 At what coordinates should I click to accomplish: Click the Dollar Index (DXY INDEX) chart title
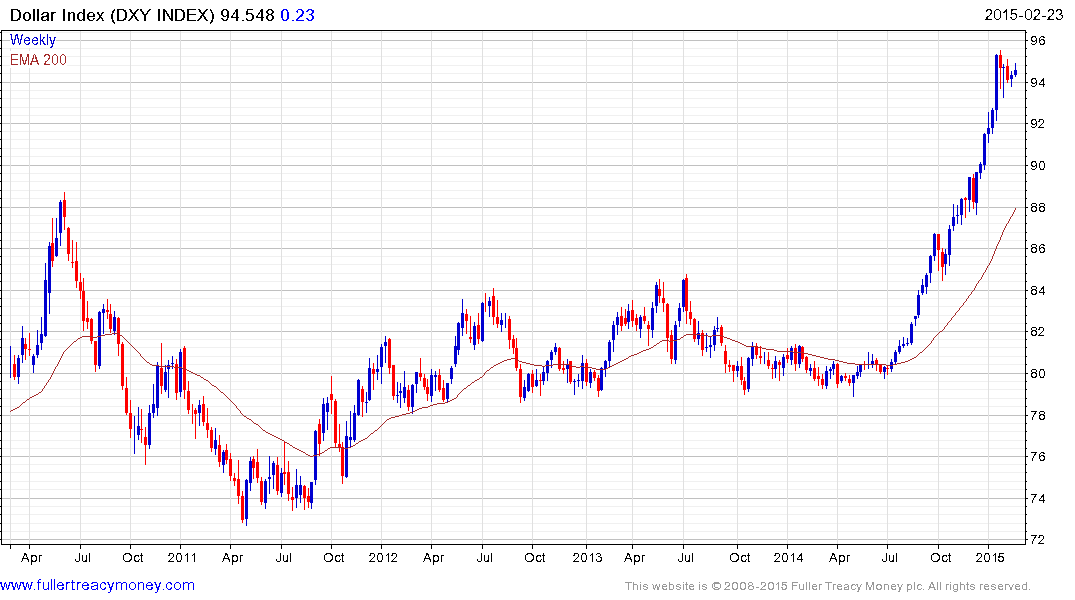pyautogui.click(x=112, y=15)
